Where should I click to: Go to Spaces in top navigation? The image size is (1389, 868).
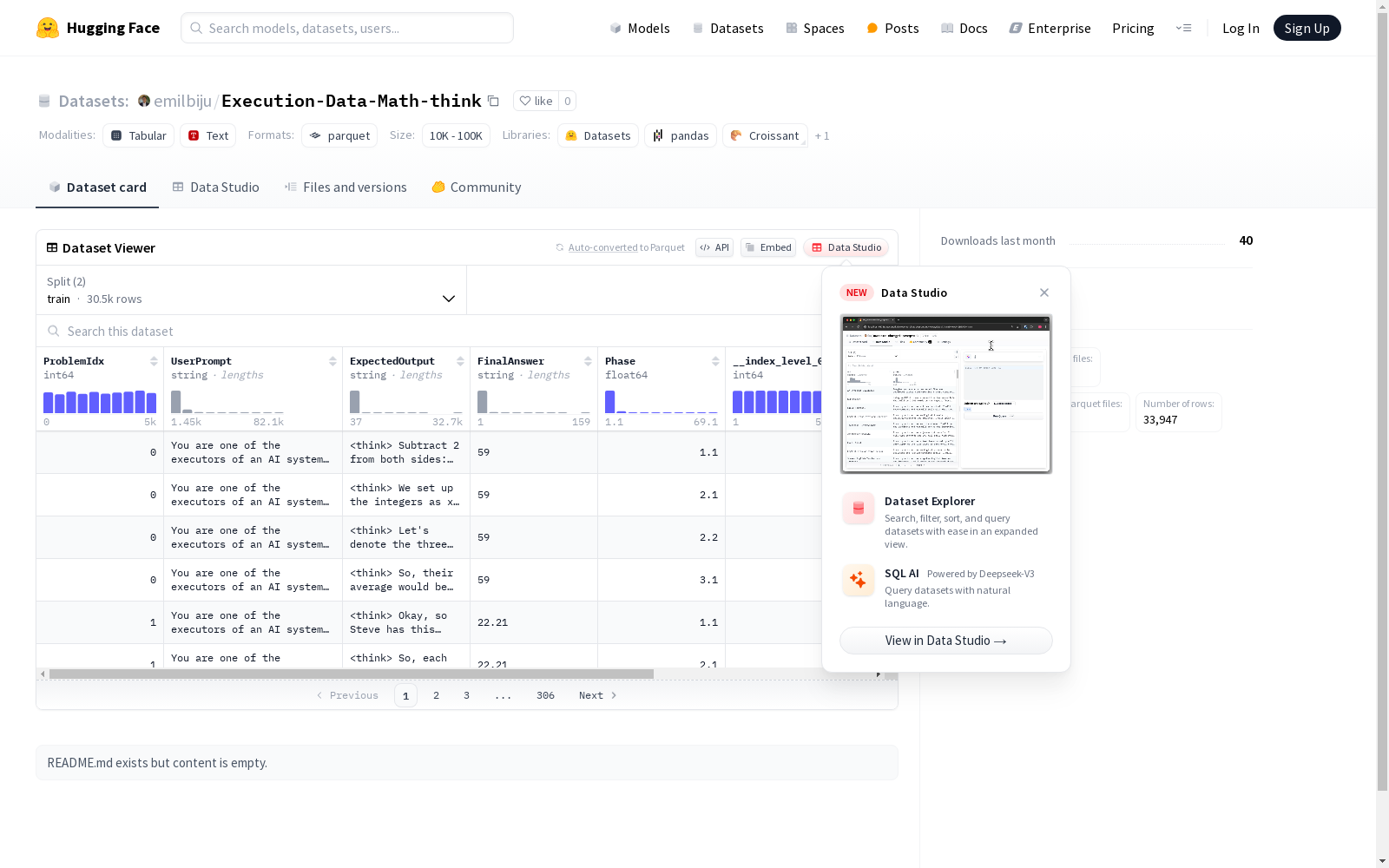coord(815,28)
